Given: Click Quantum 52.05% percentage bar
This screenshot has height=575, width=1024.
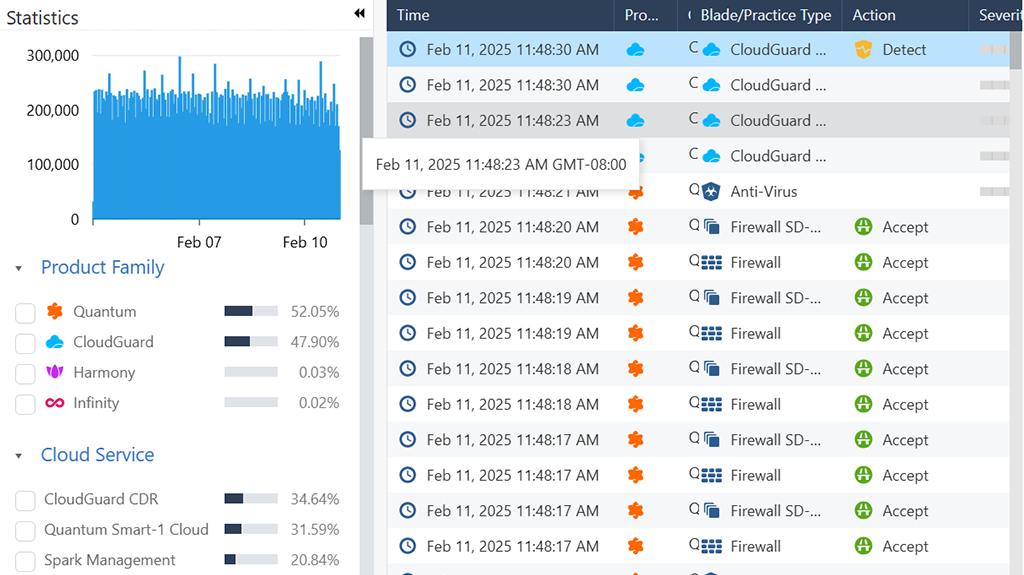Looking at the screenshot, I should tap(251, 311).
